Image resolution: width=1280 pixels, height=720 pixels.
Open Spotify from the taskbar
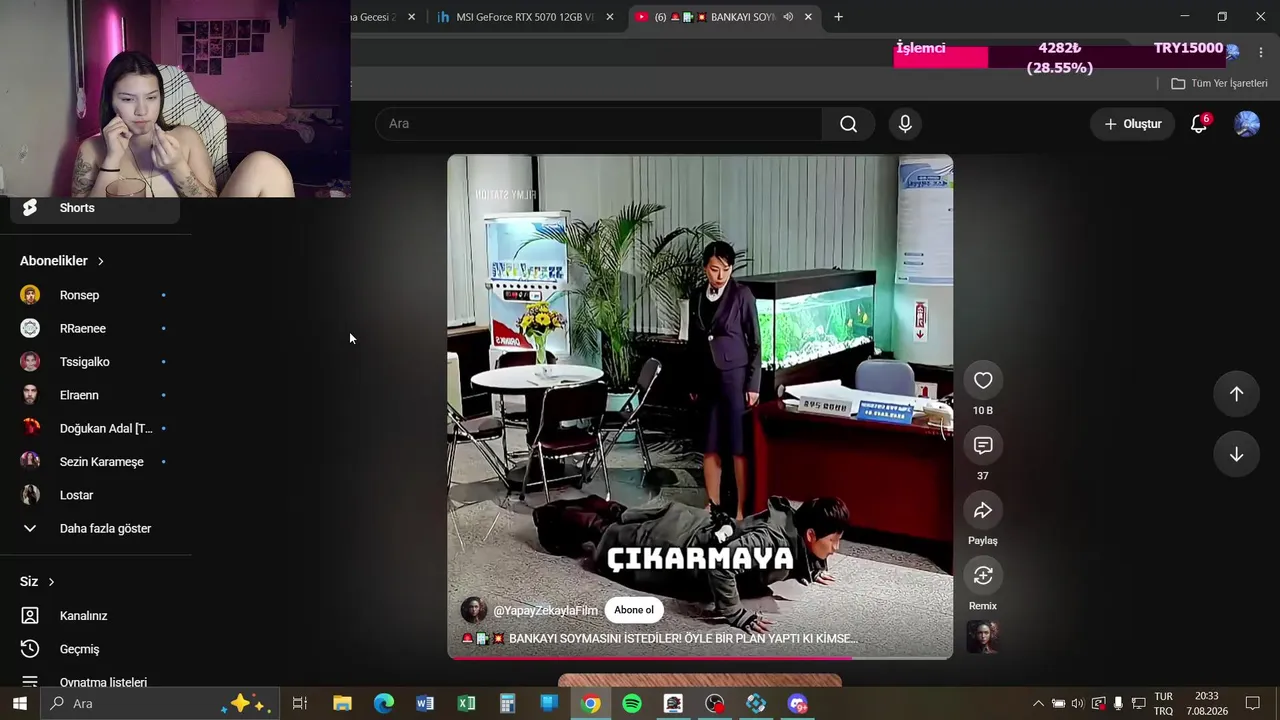click(632, 704)
